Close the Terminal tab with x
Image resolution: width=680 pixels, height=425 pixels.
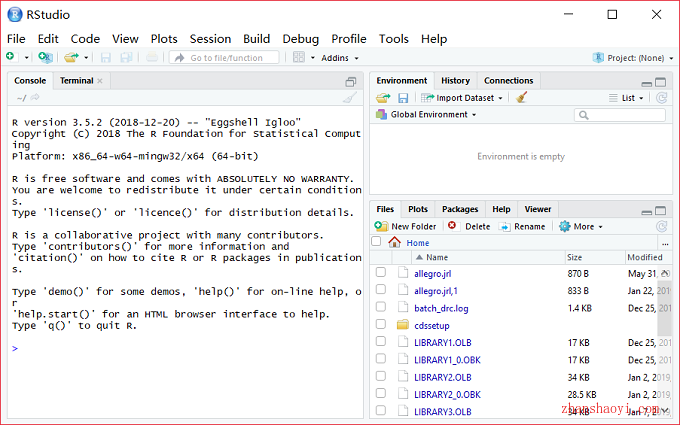click(100, 81)
